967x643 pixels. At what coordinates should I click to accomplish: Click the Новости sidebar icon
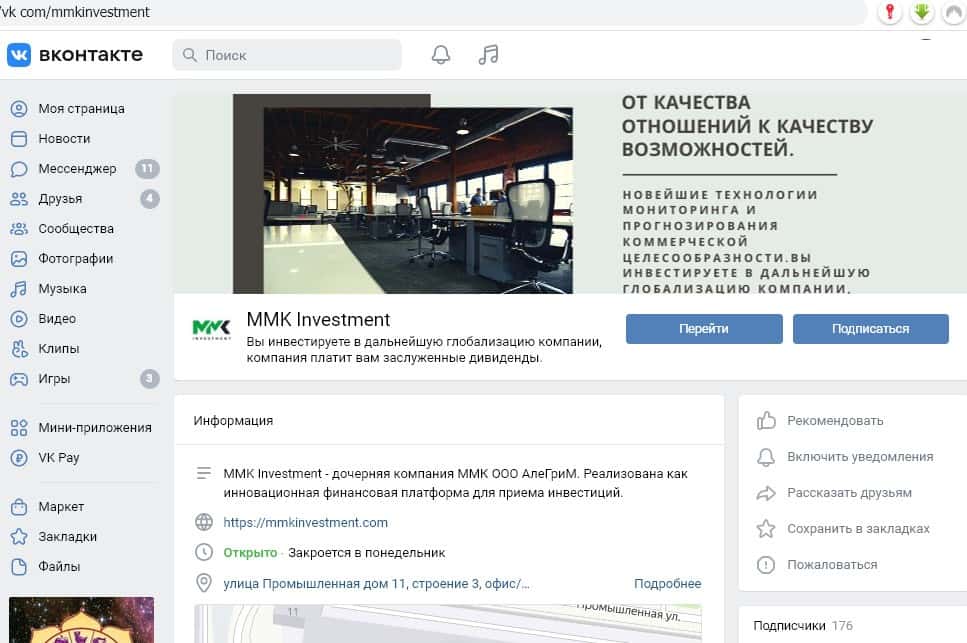19,139
